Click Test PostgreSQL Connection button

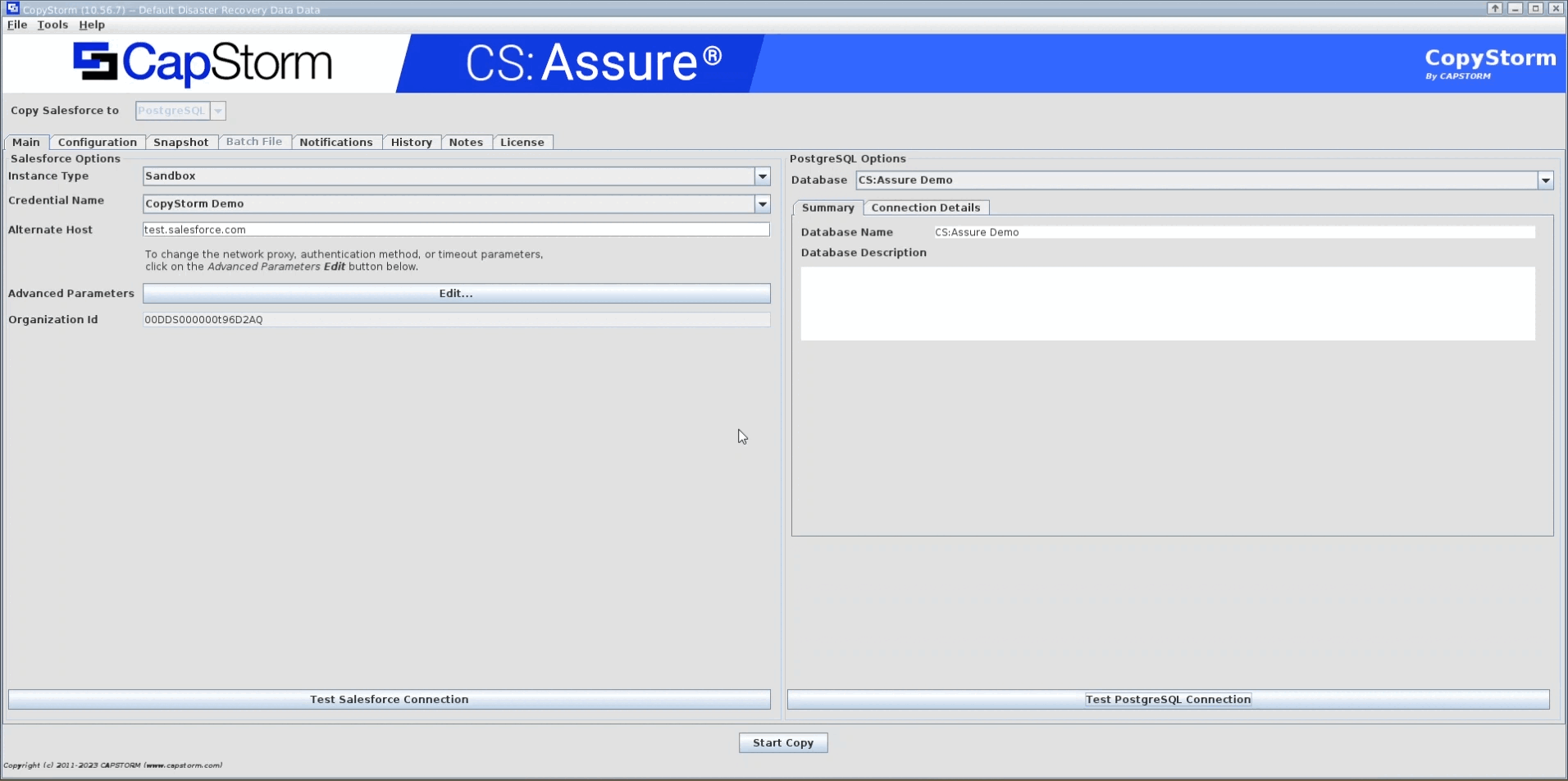click(1169, 700)
